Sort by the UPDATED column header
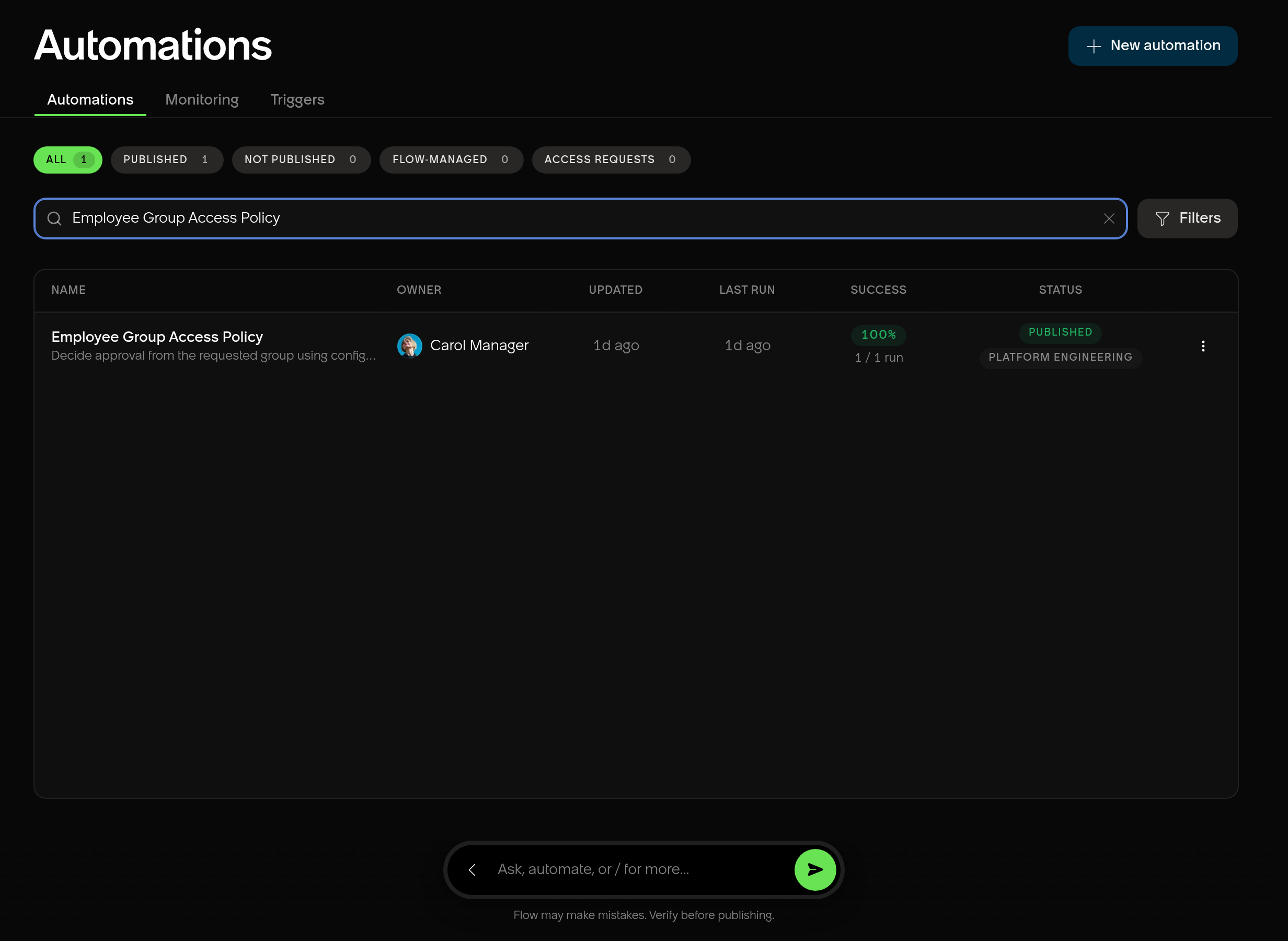Viewport: 1288px width, 941px height. coord(616,290)
